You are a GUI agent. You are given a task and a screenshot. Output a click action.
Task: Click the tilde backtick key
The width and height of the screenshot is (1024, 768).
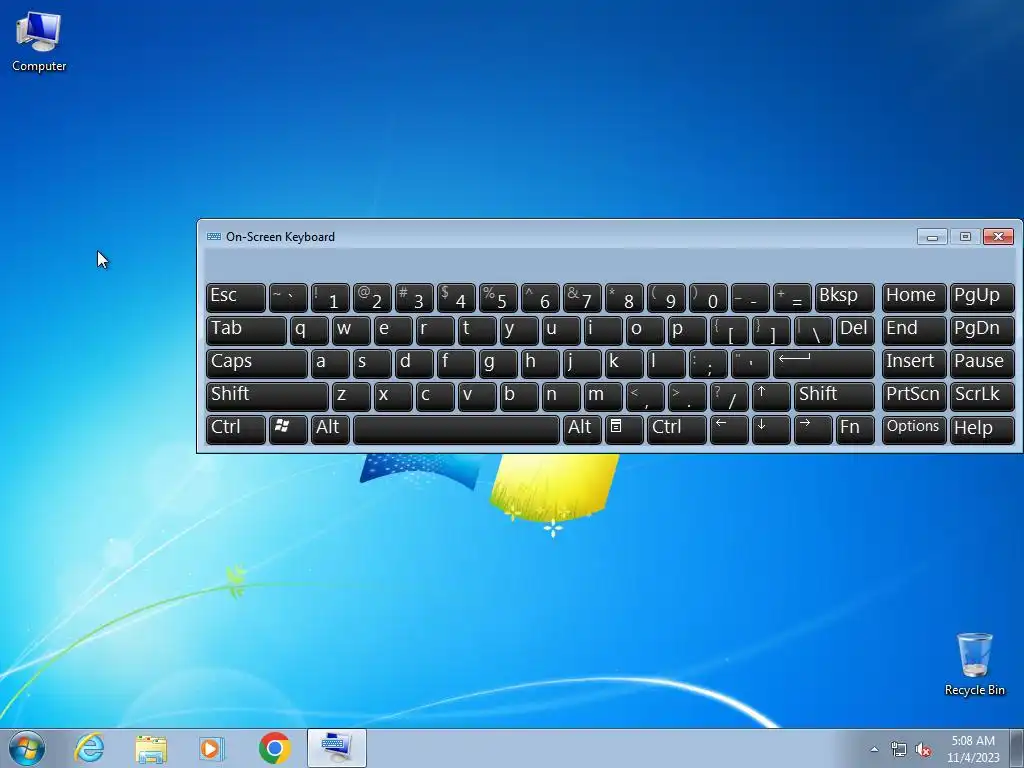coord(288,297)
